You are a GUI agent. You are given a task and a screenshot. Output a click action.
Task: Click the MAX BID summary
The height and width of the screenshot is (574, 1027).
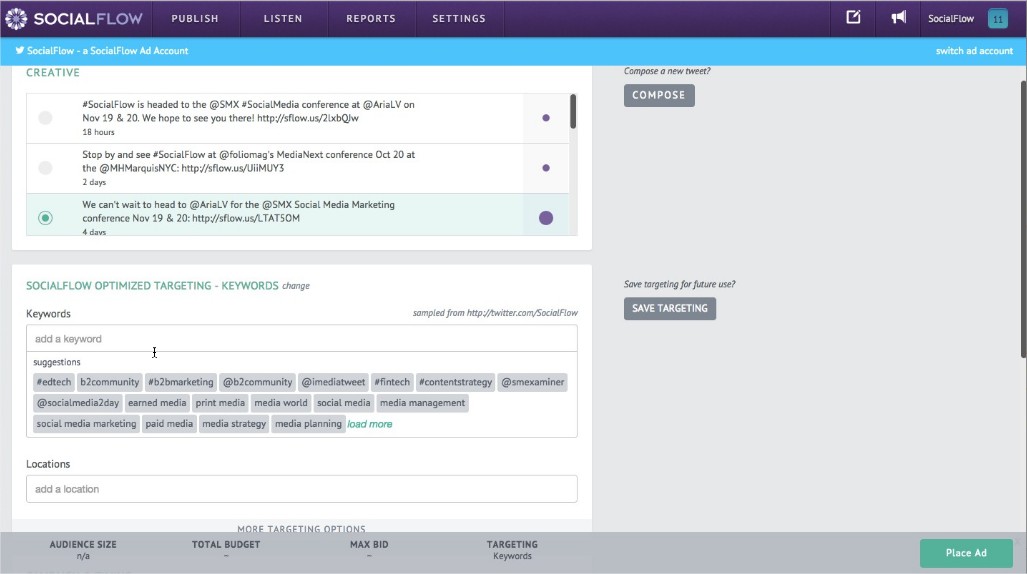click(369, 550)
